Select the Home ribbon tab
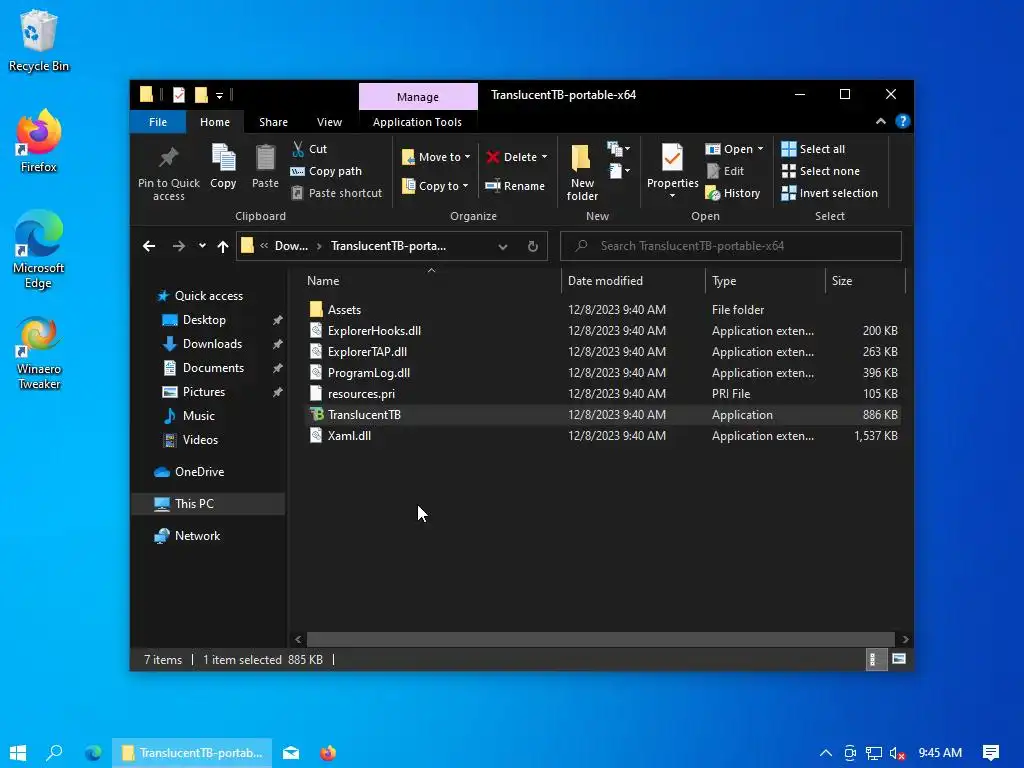 (x=215, y=122)
